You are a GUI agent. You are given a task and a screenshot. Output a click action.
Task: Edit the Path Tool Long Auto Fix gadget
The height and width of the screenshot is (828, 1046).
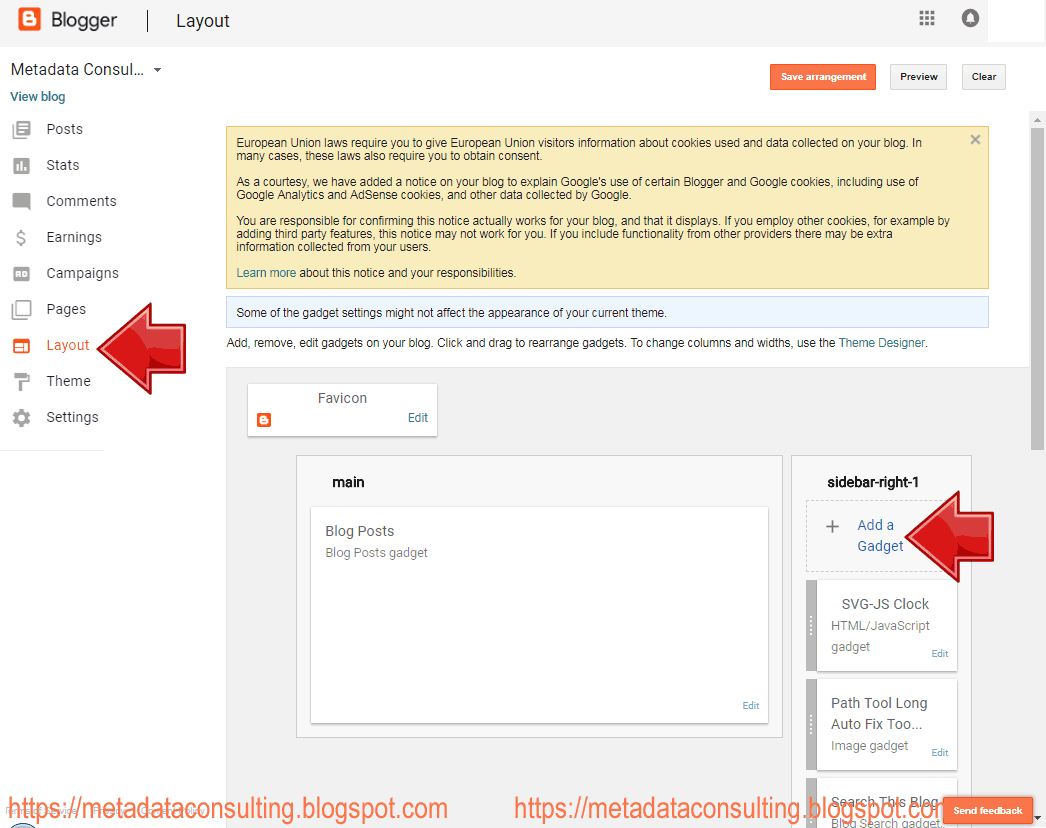pos(939,752)
